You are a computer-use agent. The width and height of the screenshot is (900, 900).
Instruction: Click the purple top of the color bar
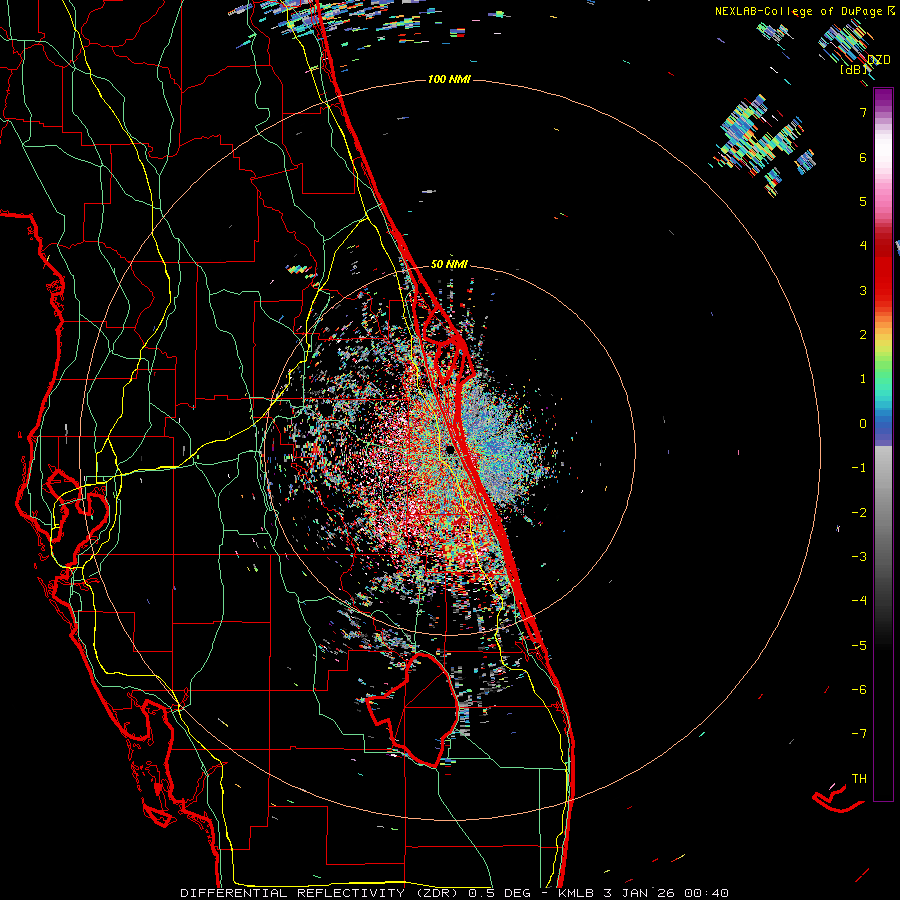click(x=883, y=98)
